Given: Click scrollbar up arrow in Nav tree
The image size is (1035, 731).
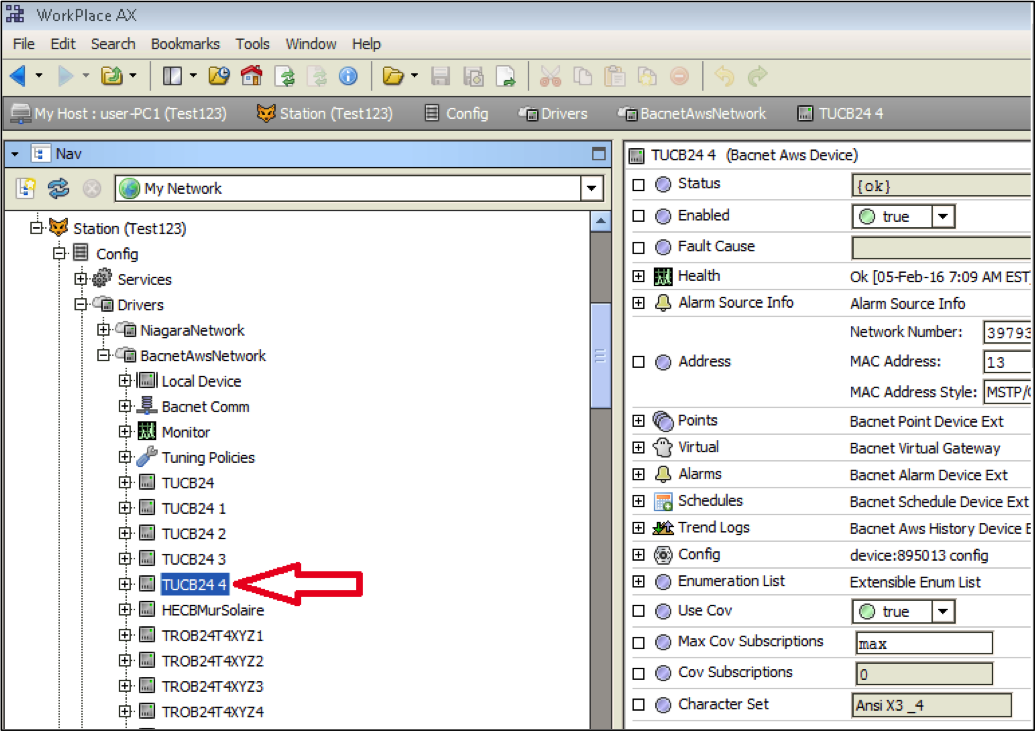Looking at the screenshot, I should click(601, 221).
